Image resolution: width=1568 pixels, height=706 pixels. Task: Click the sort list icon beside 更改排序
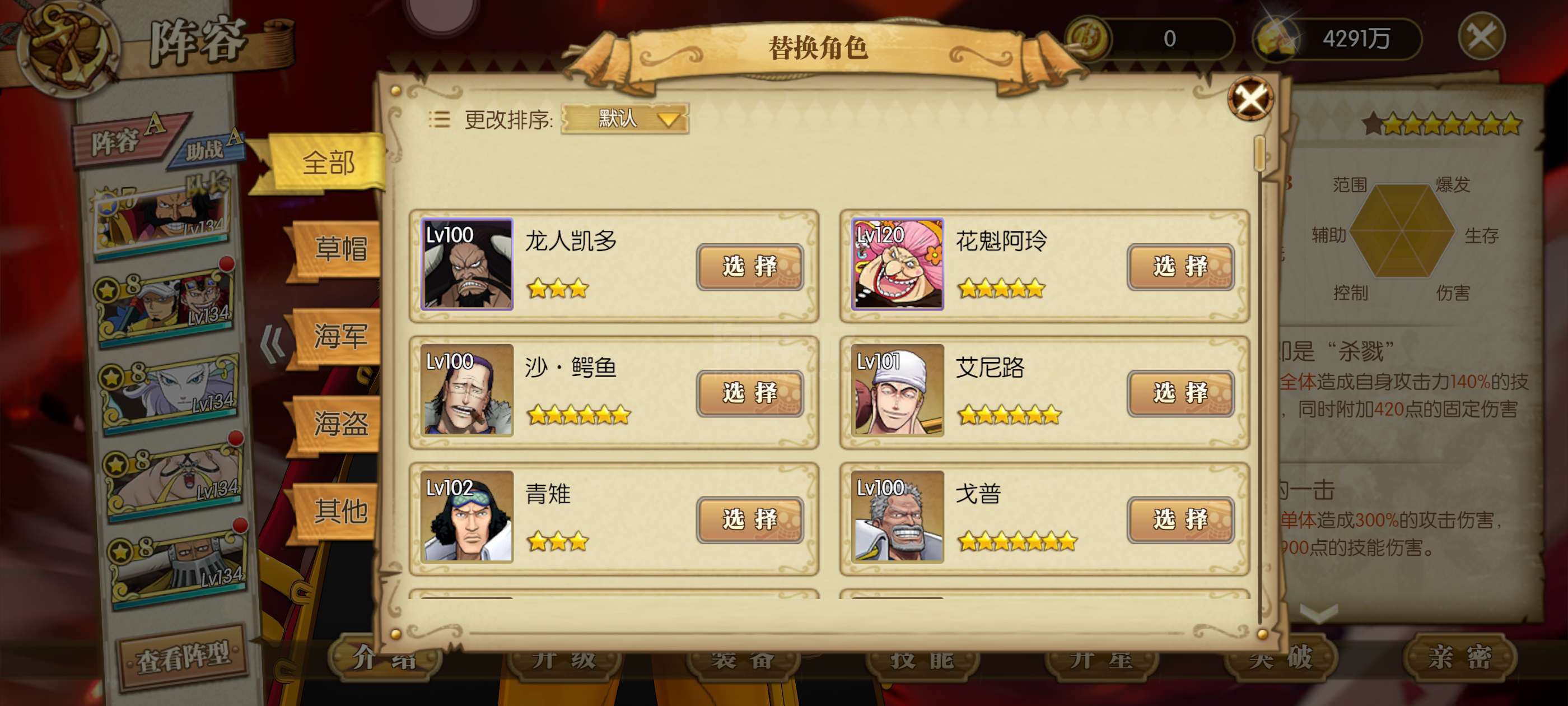click(x=439, y=119)
